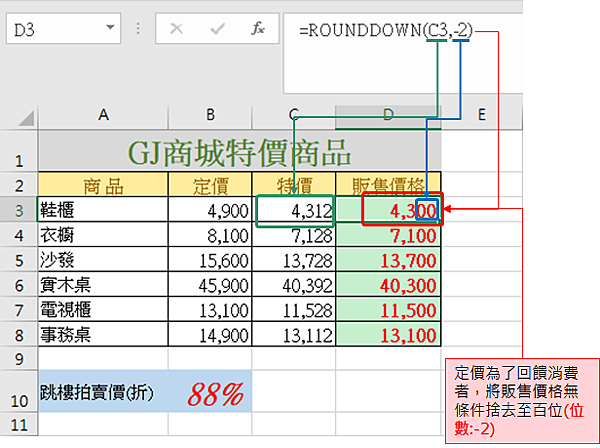The height and width of the screenshot is (448, 600).
Task: Click the 販售價格 cell 13,700
Action: click(388, 259)
